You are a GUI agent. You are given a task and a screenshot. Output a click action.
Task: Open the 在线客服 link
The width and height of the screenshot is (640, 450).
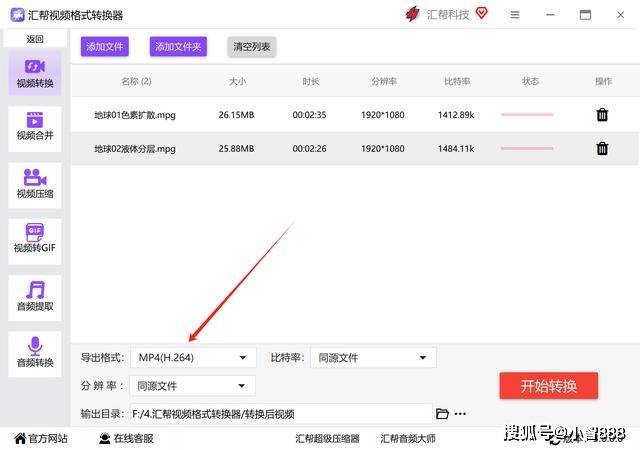[127, 439]
